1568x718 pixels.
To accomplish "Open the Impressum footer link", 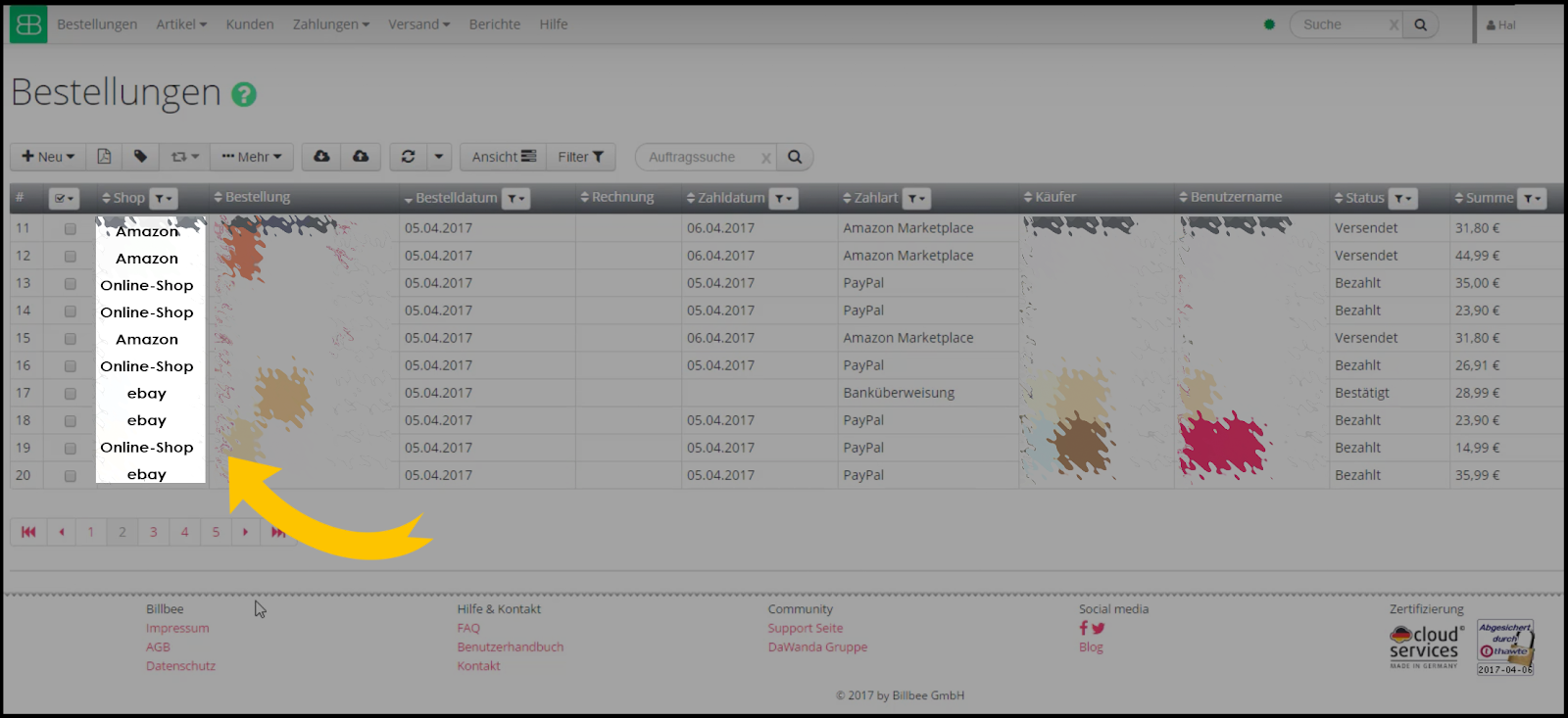I will (x=177, y=629).
